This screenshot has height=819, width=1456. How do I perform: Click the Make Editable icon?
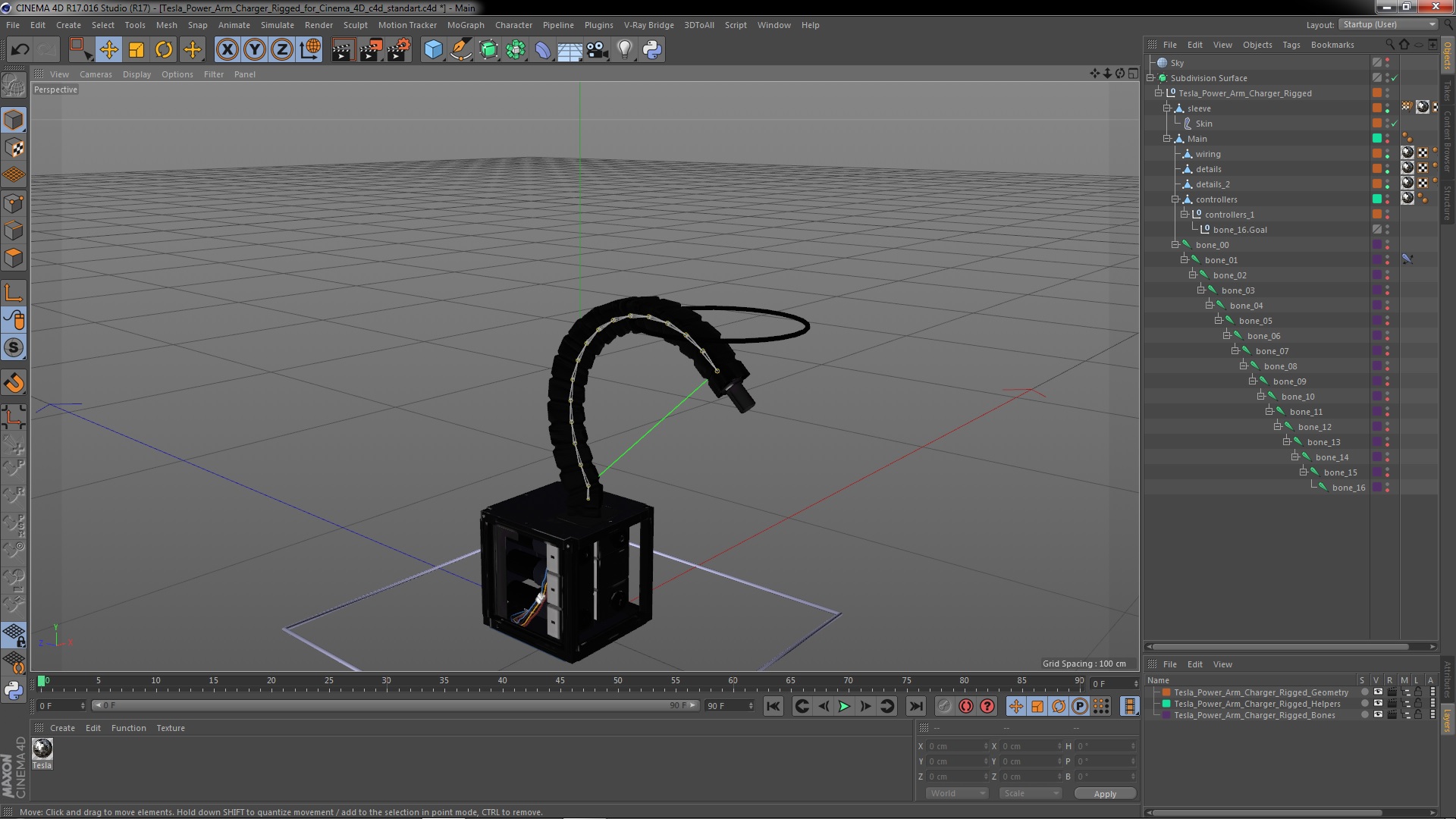pyautogui.click(x=14, y=86)
